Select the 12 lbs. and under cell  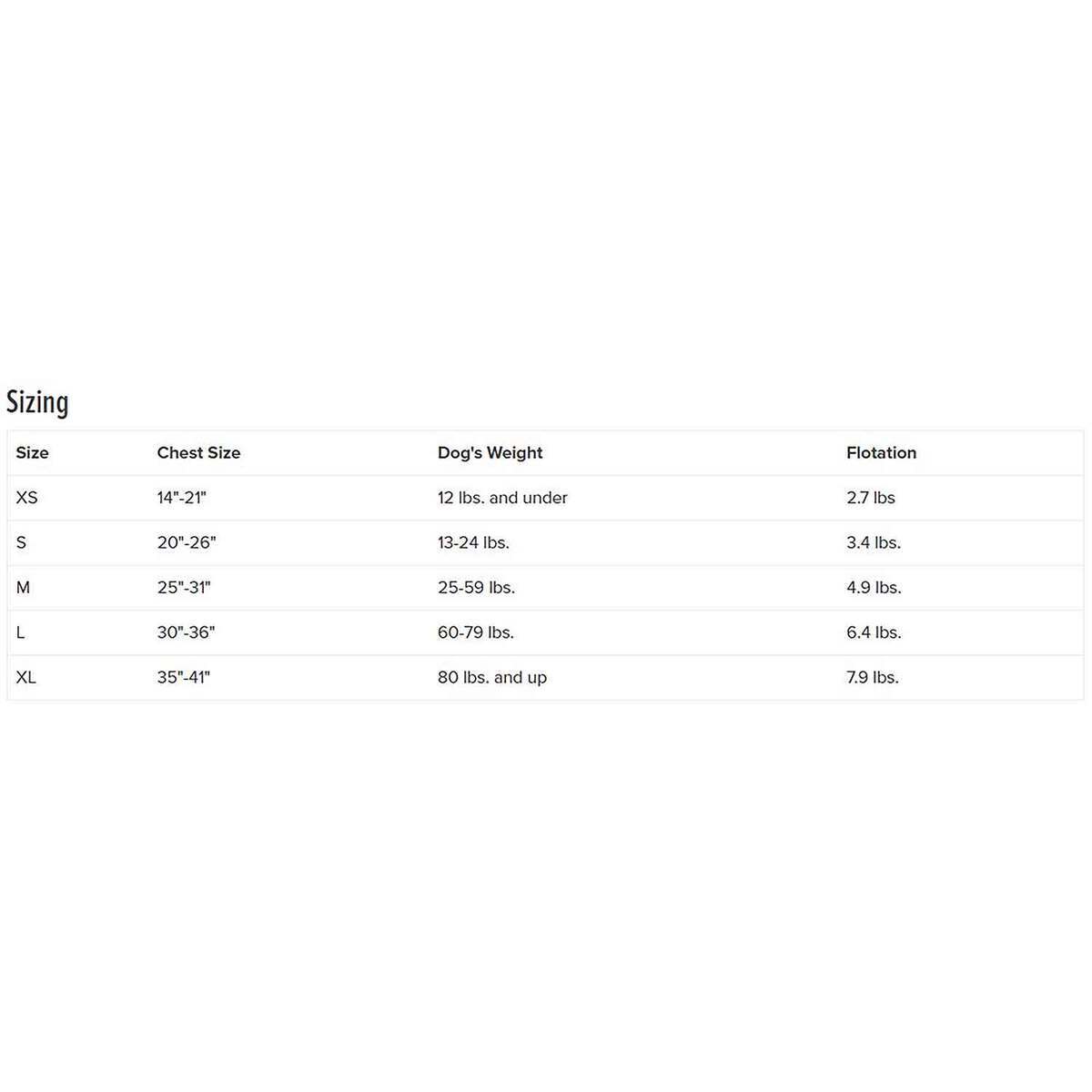pyautogui.click(x=502, y=498)
